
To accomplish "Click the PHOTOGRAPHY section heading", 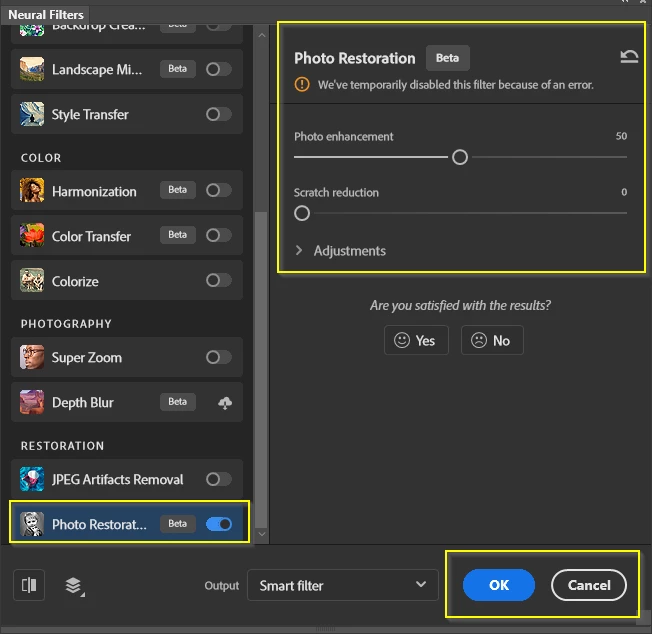I will (66, 324).
